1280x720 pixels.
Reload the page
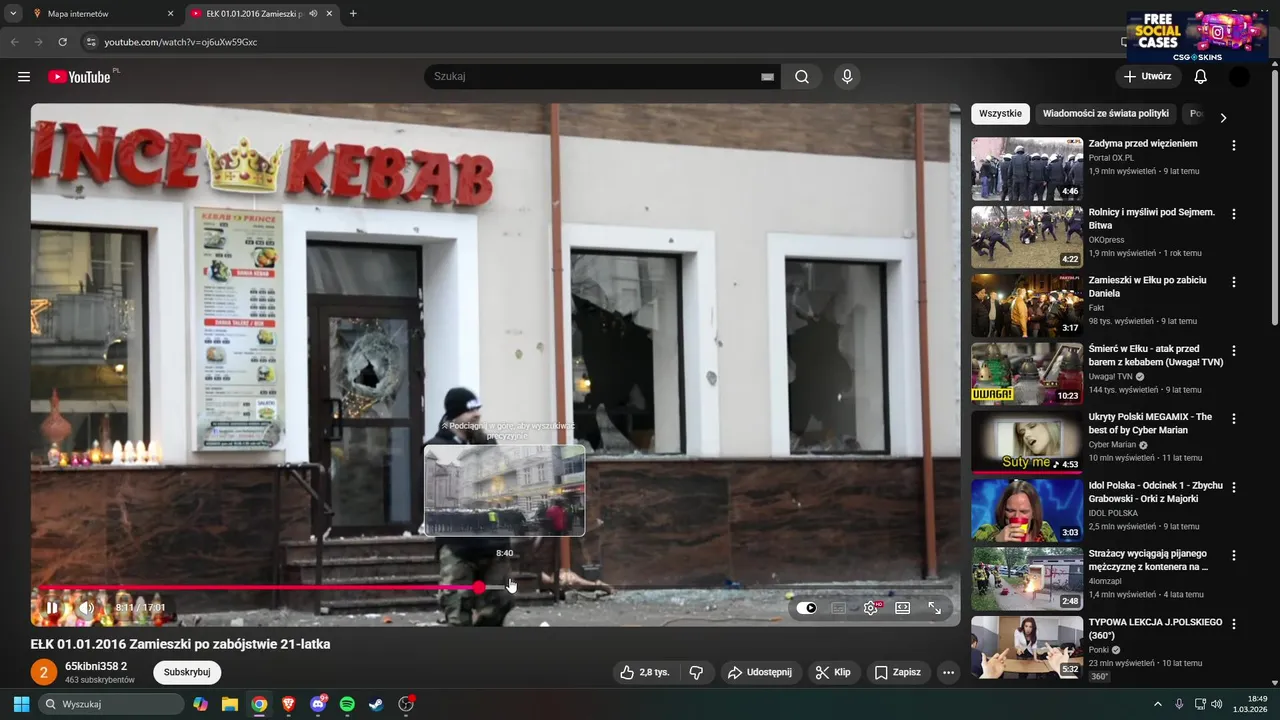click(62, 42)
